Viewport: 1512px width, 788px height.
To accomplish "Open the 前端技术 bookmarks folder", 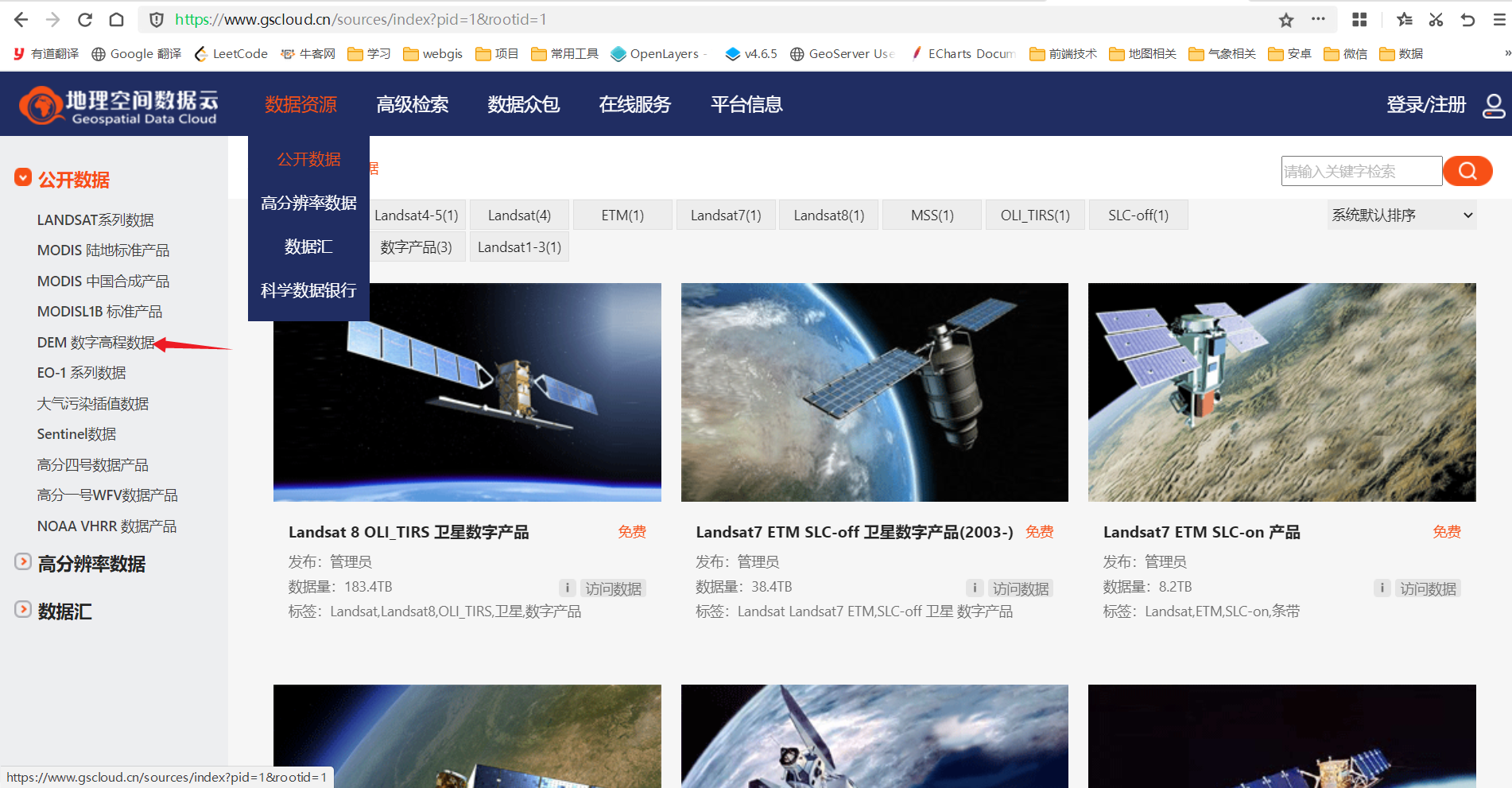I will tap(1063, 53).
